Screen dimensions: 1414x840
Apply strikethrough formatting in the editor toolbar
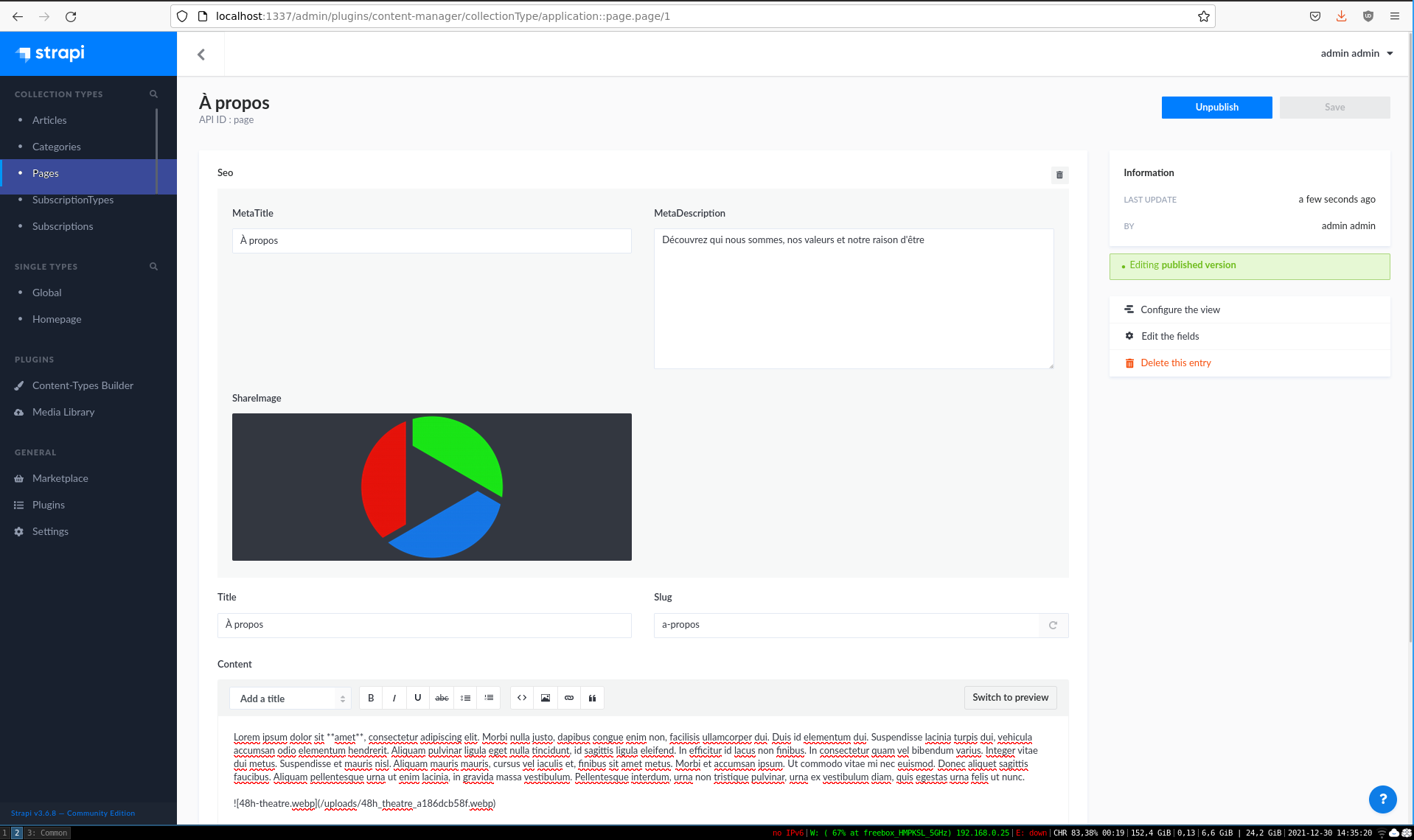pyautogui.click(x=442, y=698)
